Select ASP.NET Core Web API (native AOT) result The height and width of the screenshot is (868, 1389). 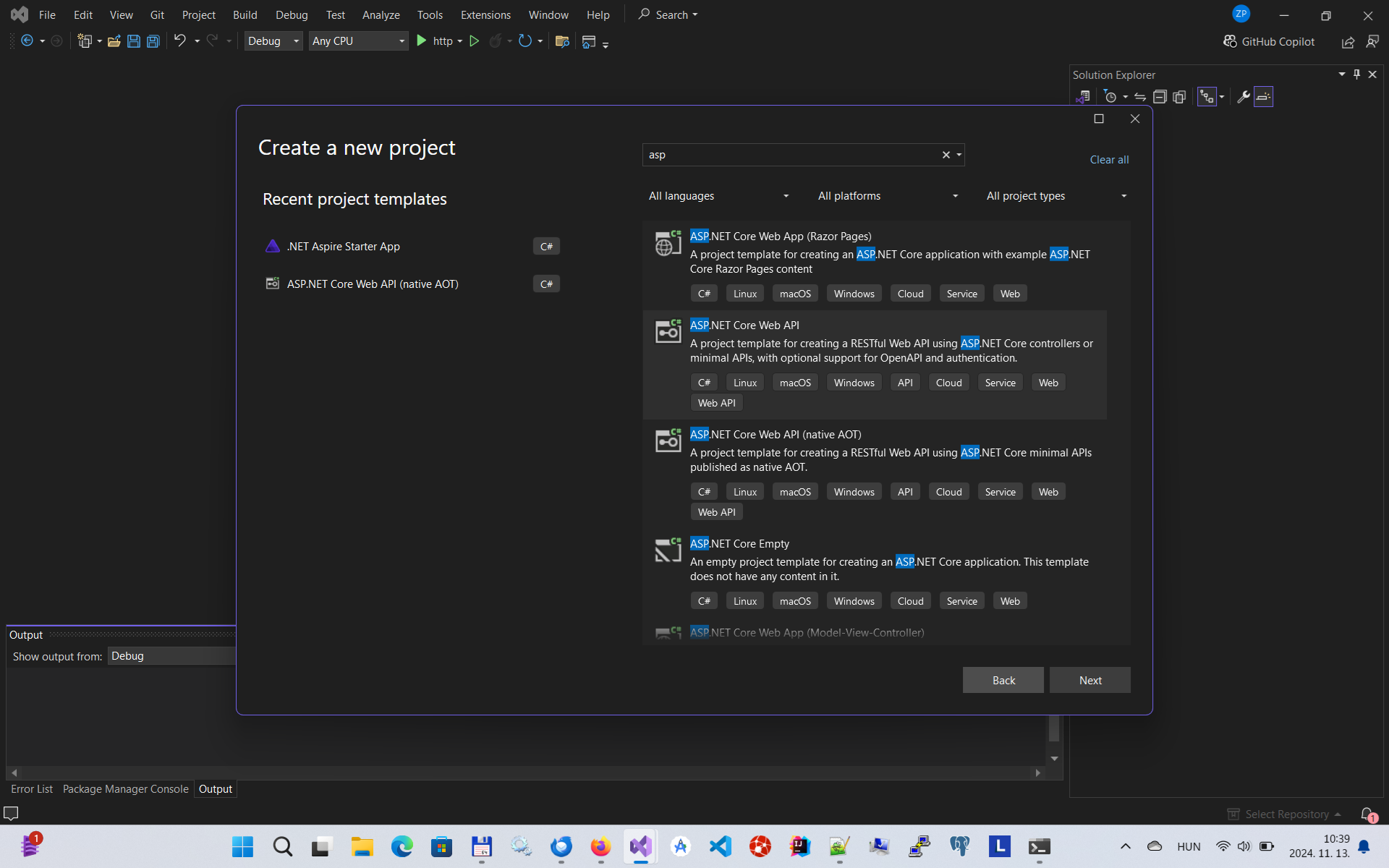(875, 474)
